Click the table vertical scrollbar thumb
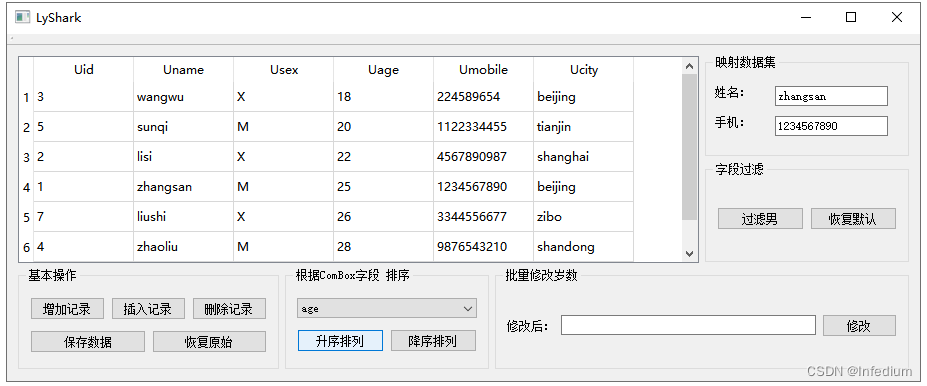 click(x=689, y=147)
